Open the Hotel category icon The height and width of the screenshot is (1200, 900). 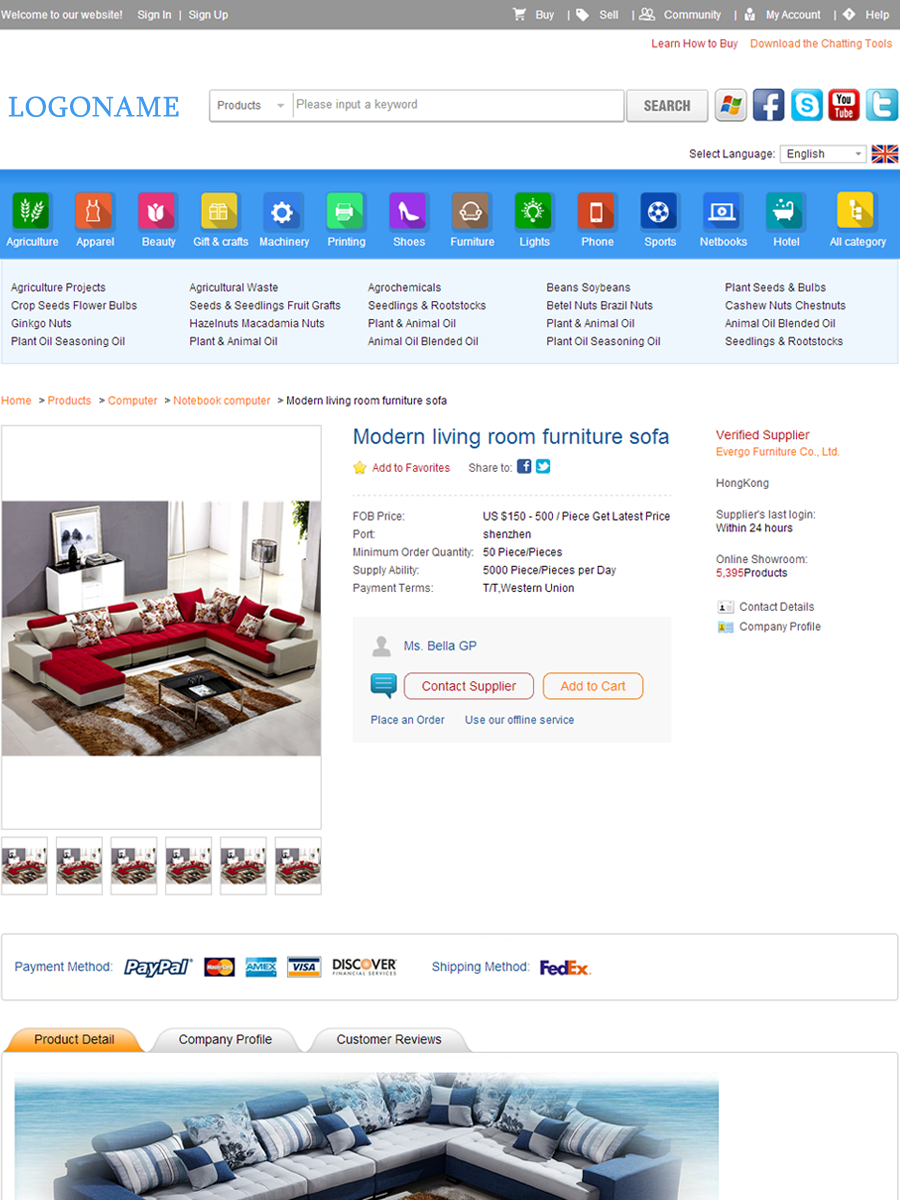click(x=786, y=211)
